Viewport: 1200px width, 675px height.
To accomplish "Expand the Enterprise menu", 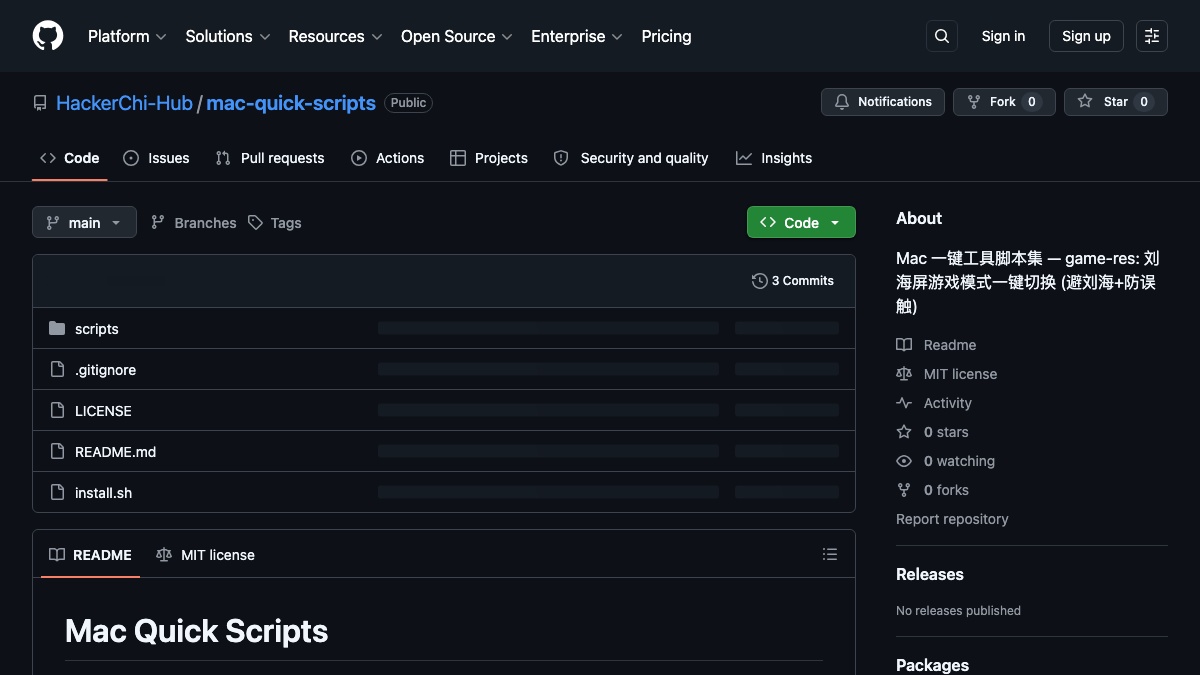I will click(577, 36).
